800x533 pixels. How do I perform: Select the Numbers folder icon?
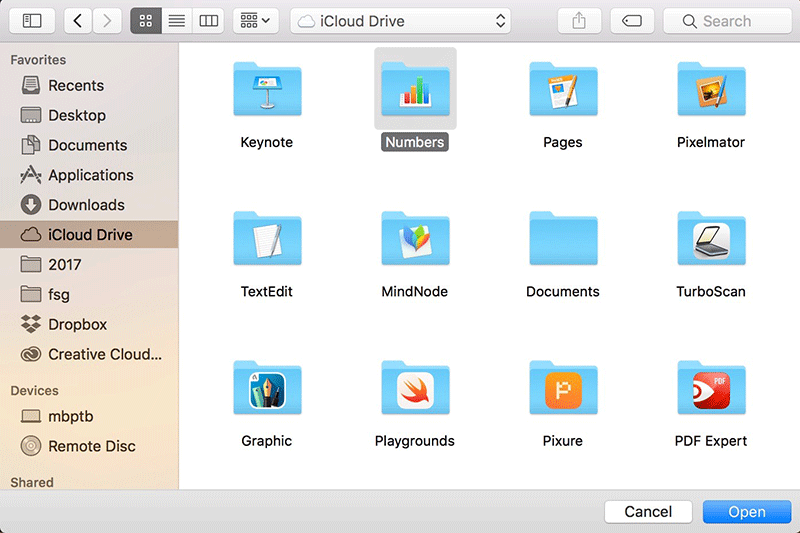[x=415, y=89]
